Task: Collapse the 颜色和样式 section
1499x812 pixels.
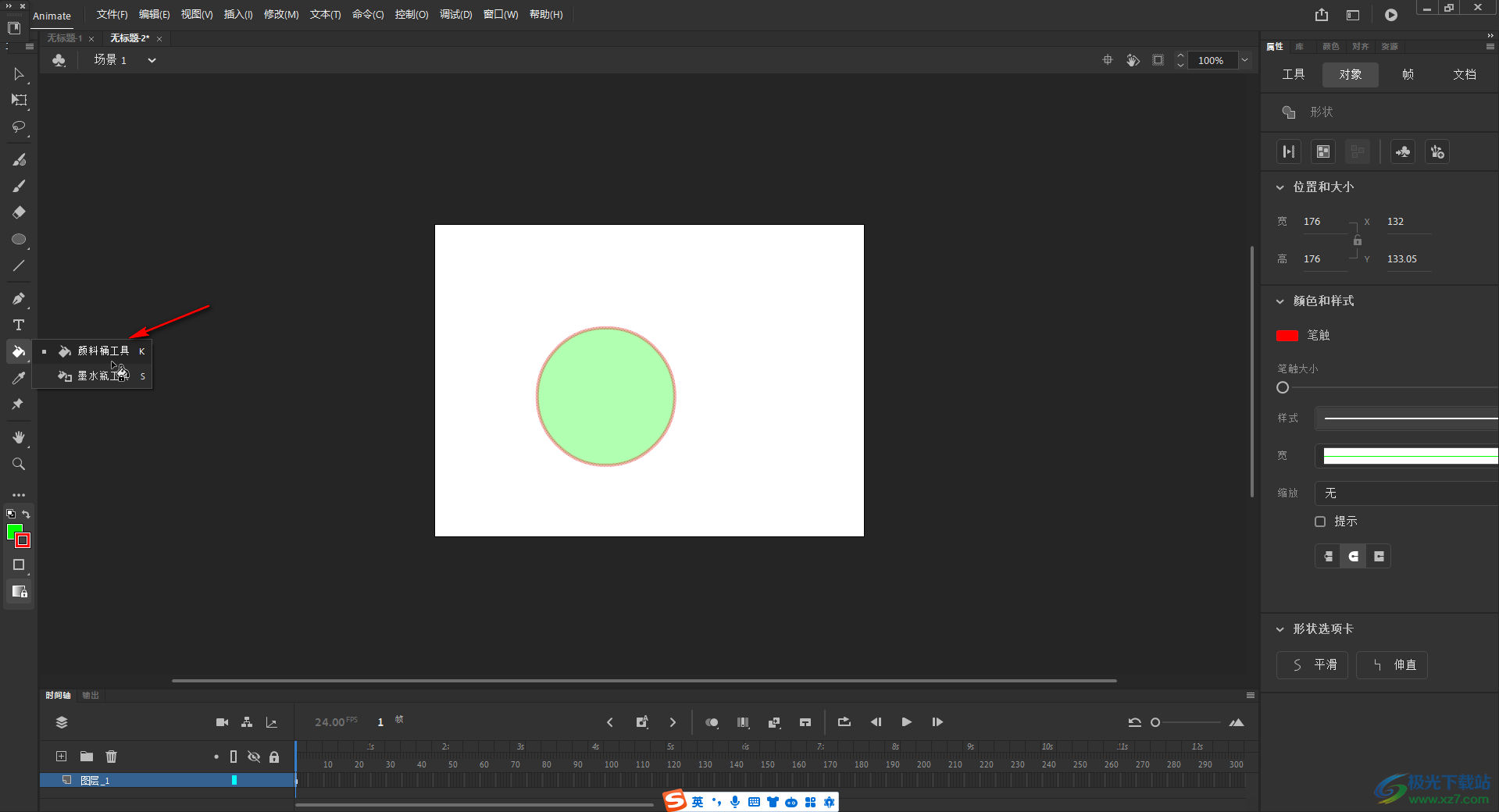Action: (1280, 301)
